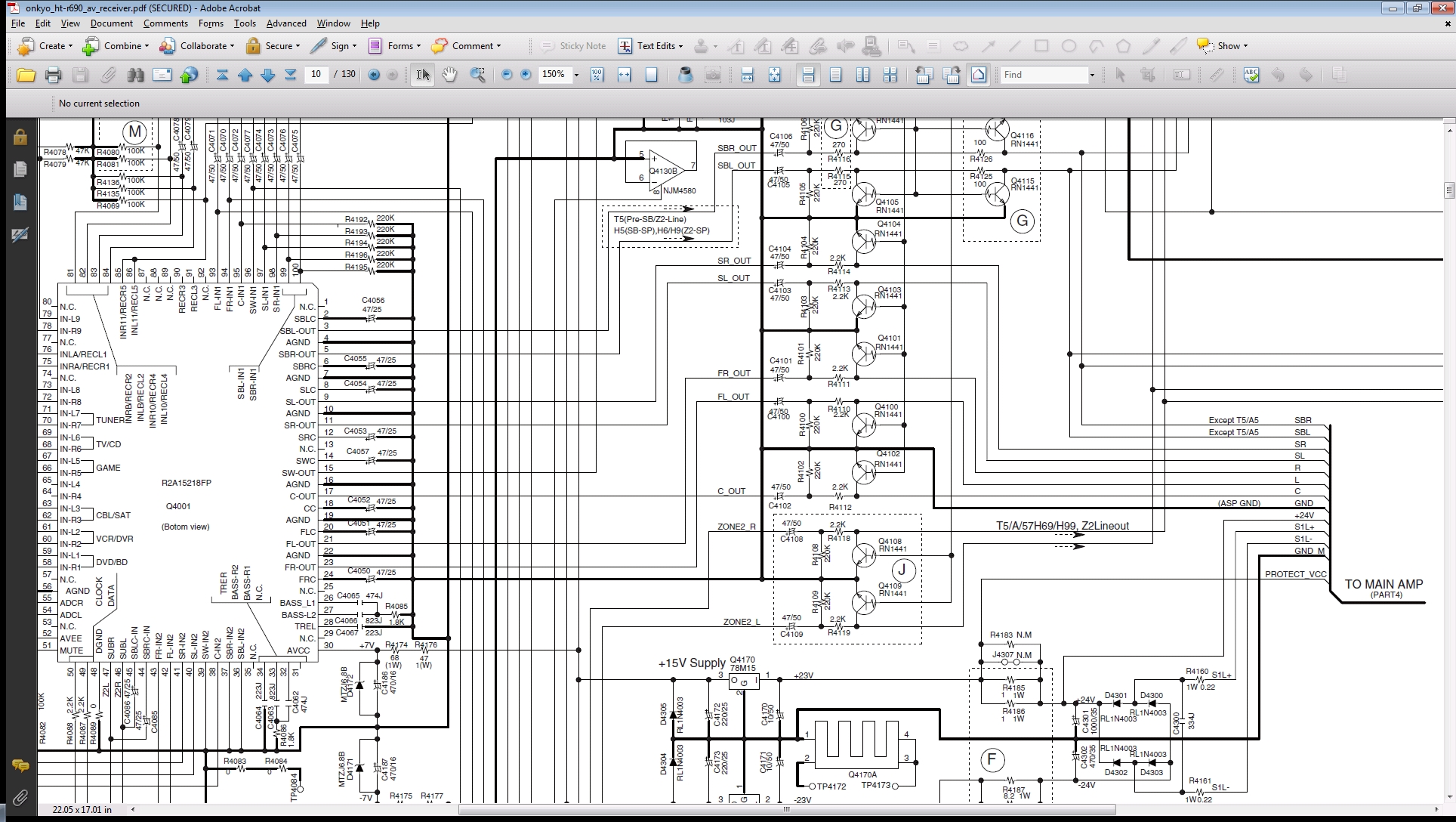Open the Sign dropdown
The image size is (1456, 822).
coord(335,46)
